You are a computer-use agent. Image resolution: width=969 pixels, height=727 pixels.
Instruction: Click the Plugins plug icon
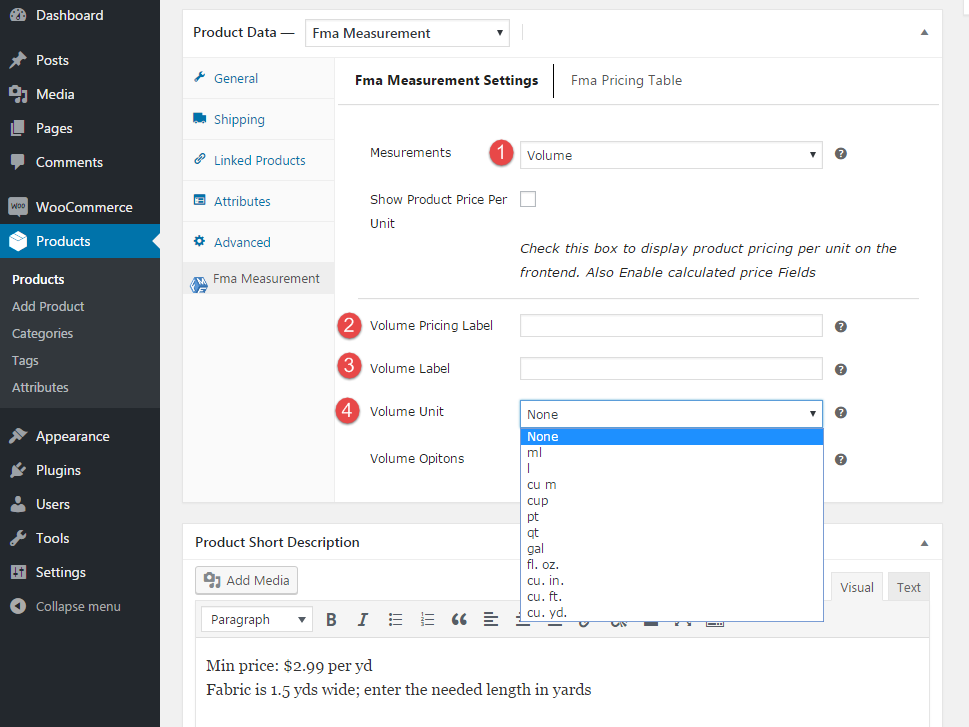coord(18,470)
